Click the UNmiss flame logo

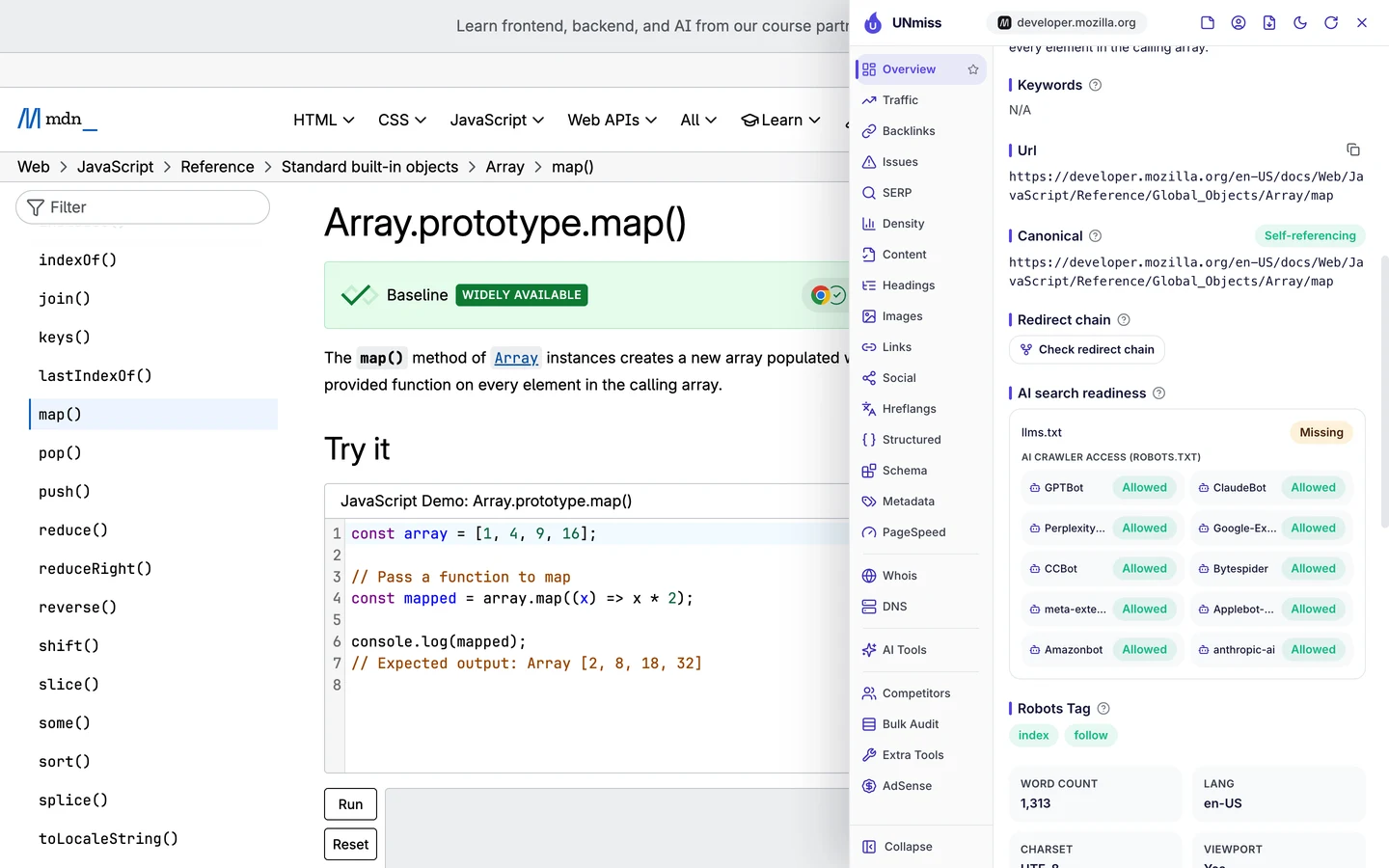[x=873, y=23]
